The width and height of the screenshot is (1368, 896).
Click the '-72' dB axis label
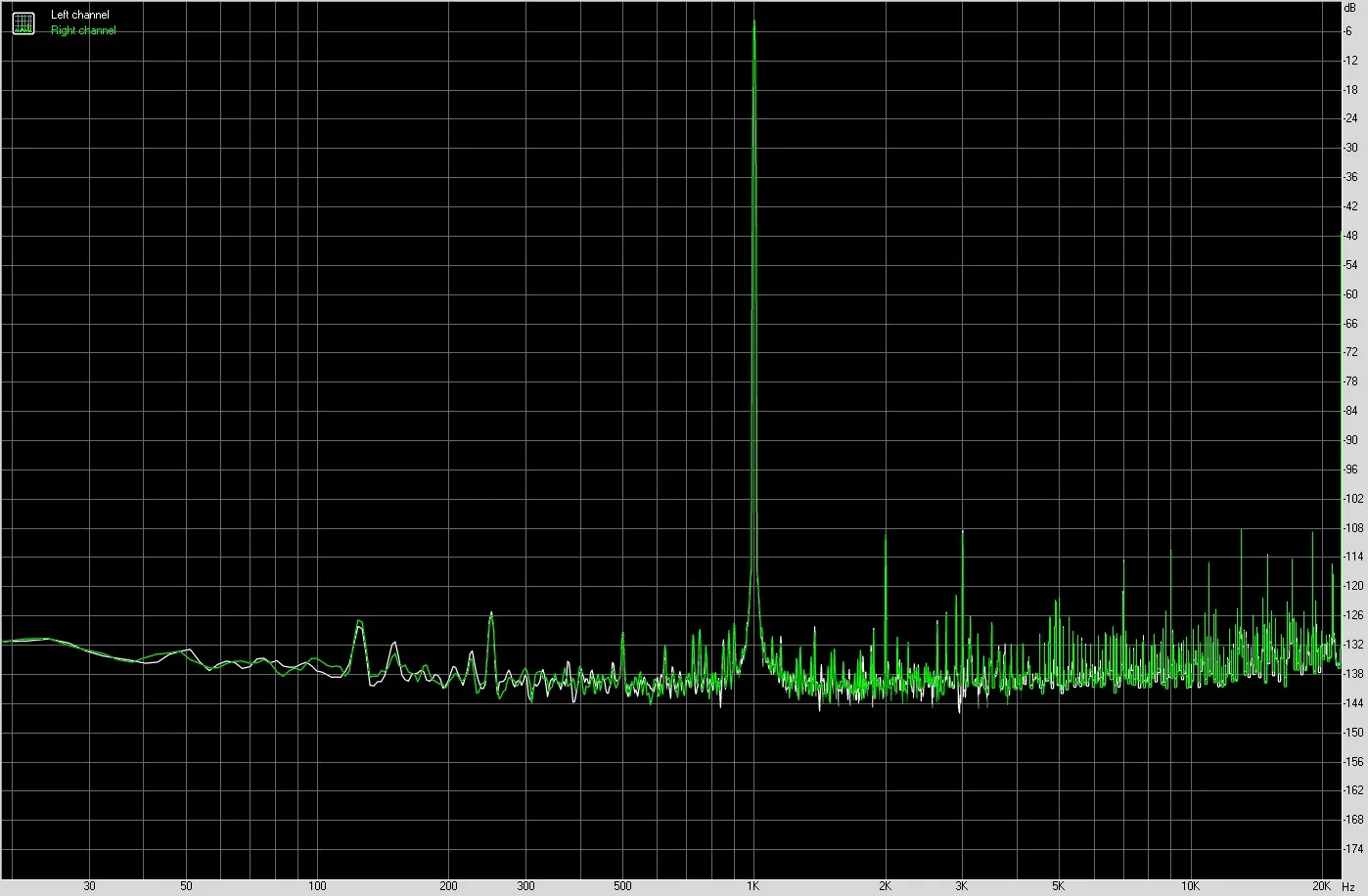coord(1351,352)
